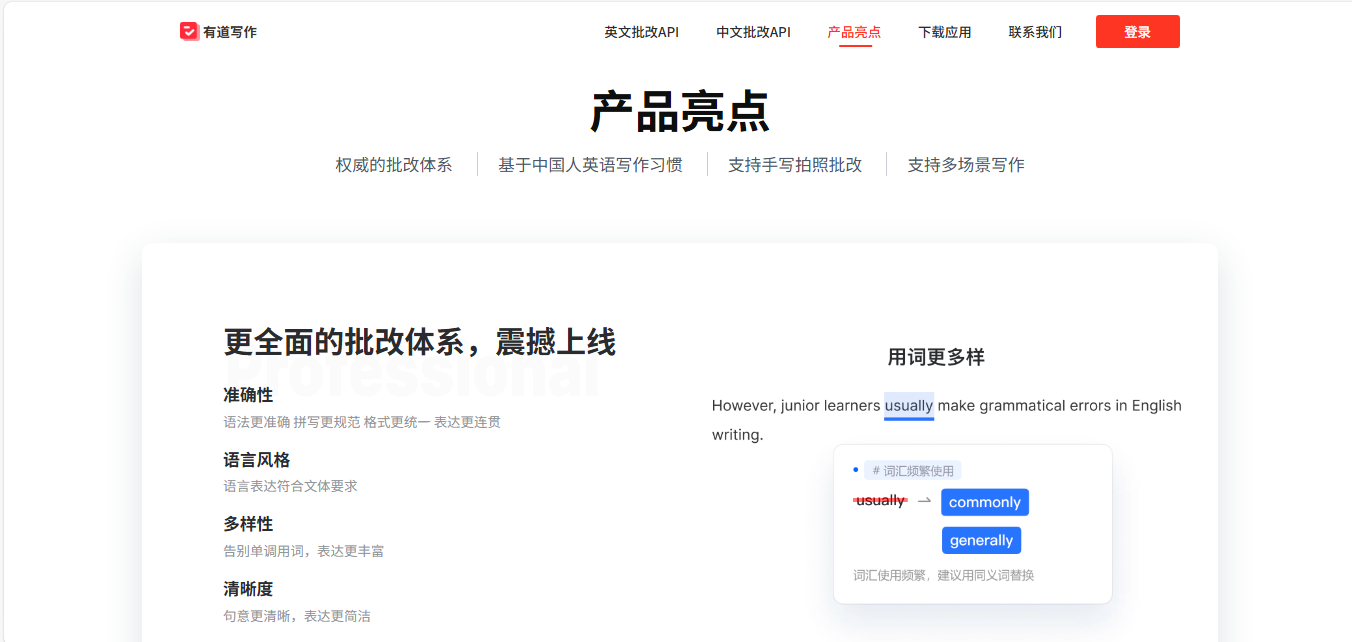Go to 下载应用 page
Image resolution: width=1352 pixels, height=642 pixels.
click(944, 32)
